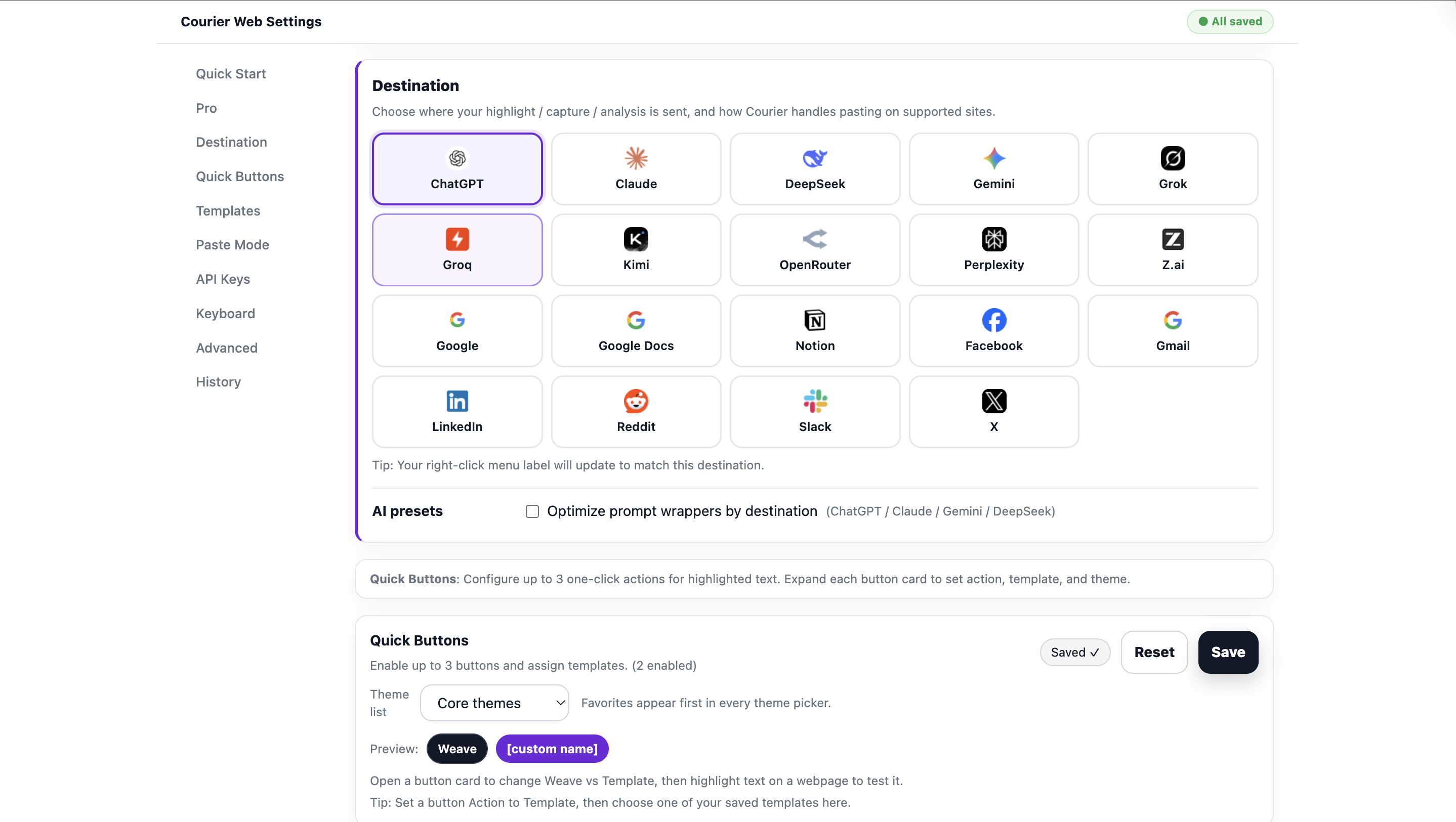
Task: Deselect the Groq destination
Action: point(456,249)
